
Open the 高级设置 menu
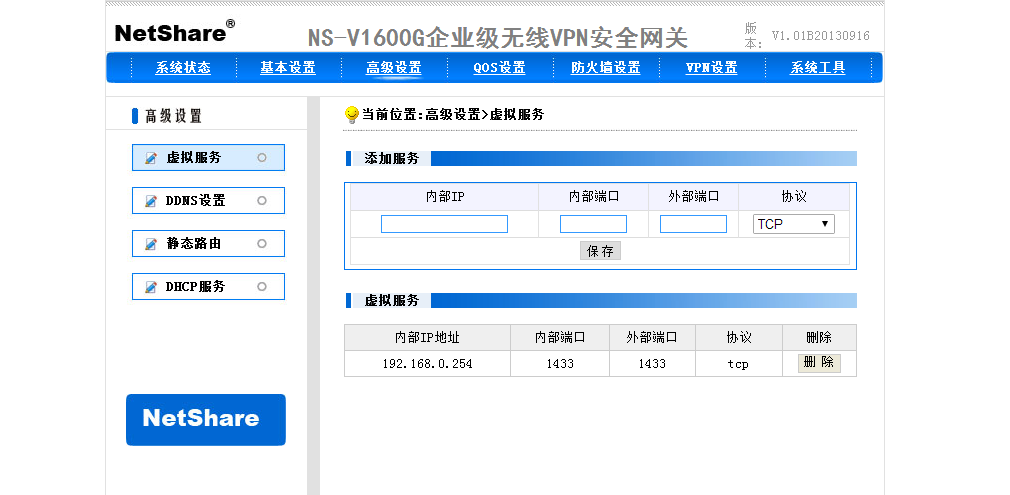[394, 68]
